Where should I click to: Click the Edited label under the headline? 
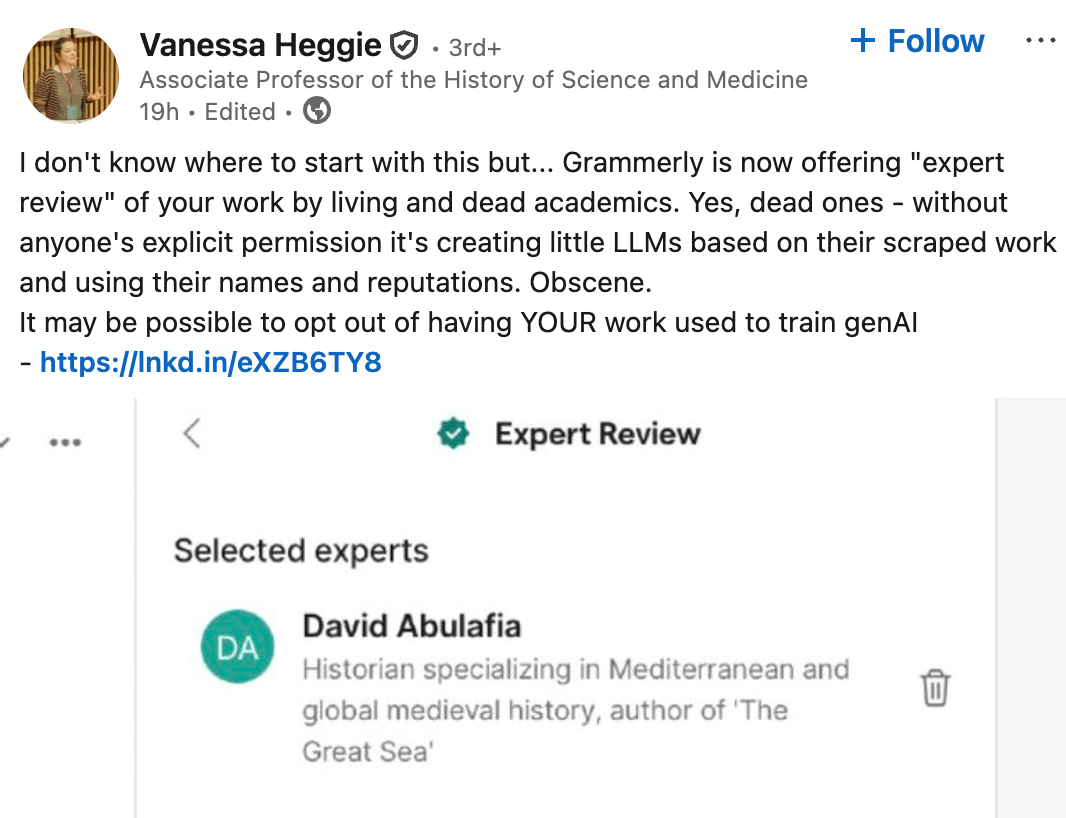(x=240, y=112)
